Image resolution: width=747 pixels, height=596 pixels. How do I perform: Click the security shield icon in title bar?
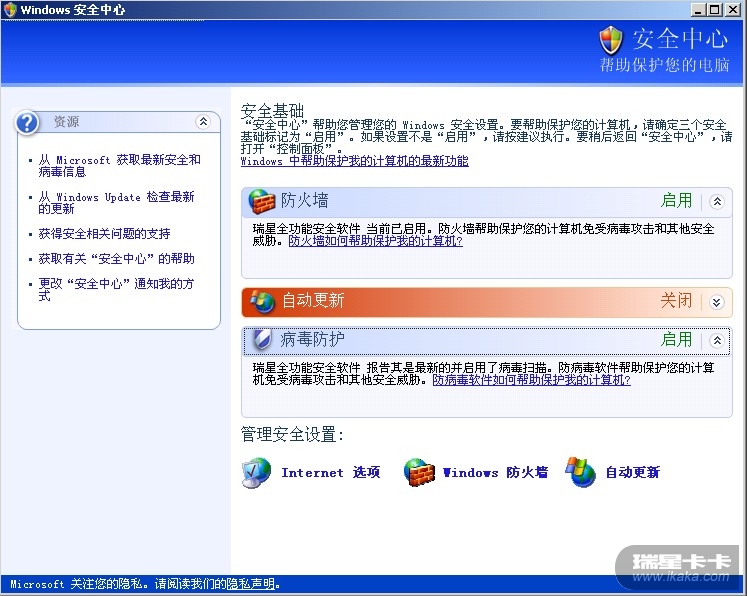10,10
